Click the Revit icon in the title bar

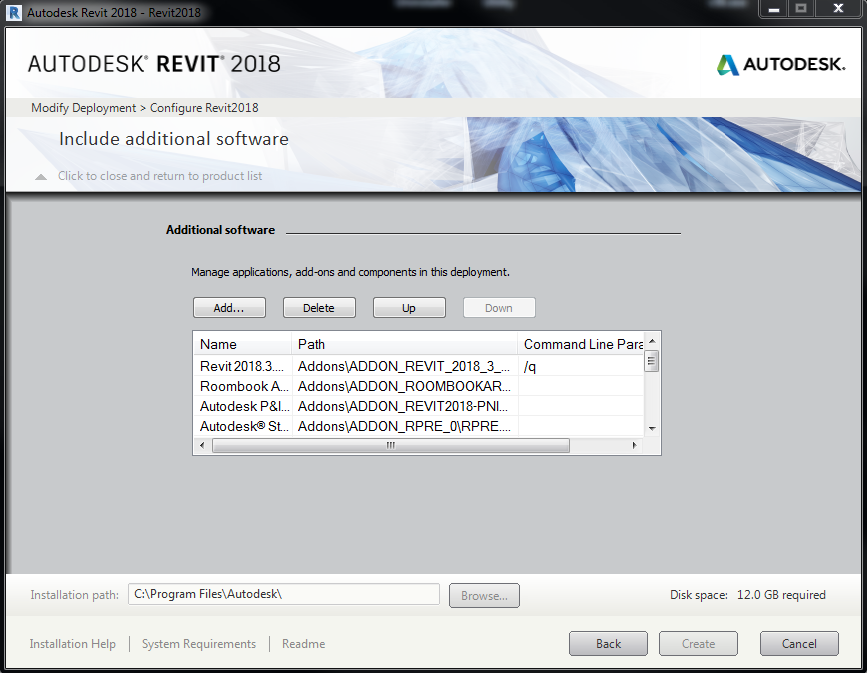(x=13, y=12)
